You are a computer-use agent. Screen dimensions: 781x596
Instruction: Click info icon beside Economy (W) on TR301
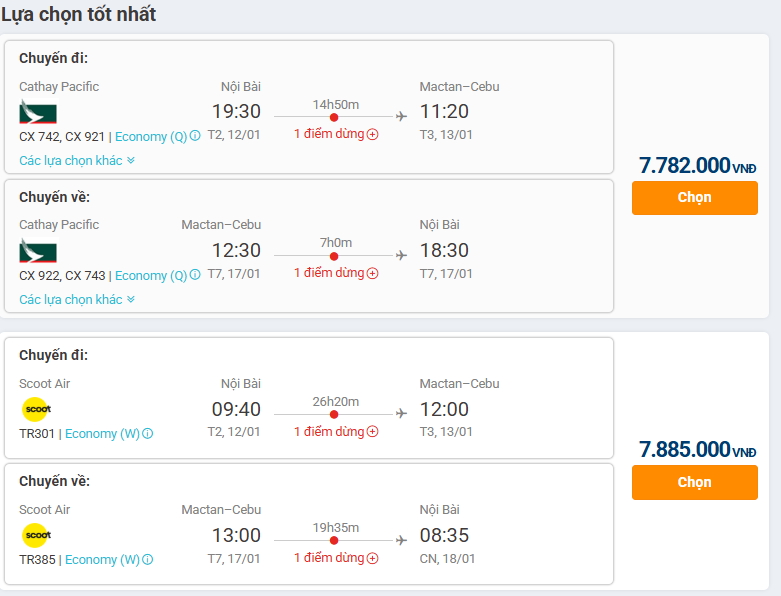tap(147, 434)
